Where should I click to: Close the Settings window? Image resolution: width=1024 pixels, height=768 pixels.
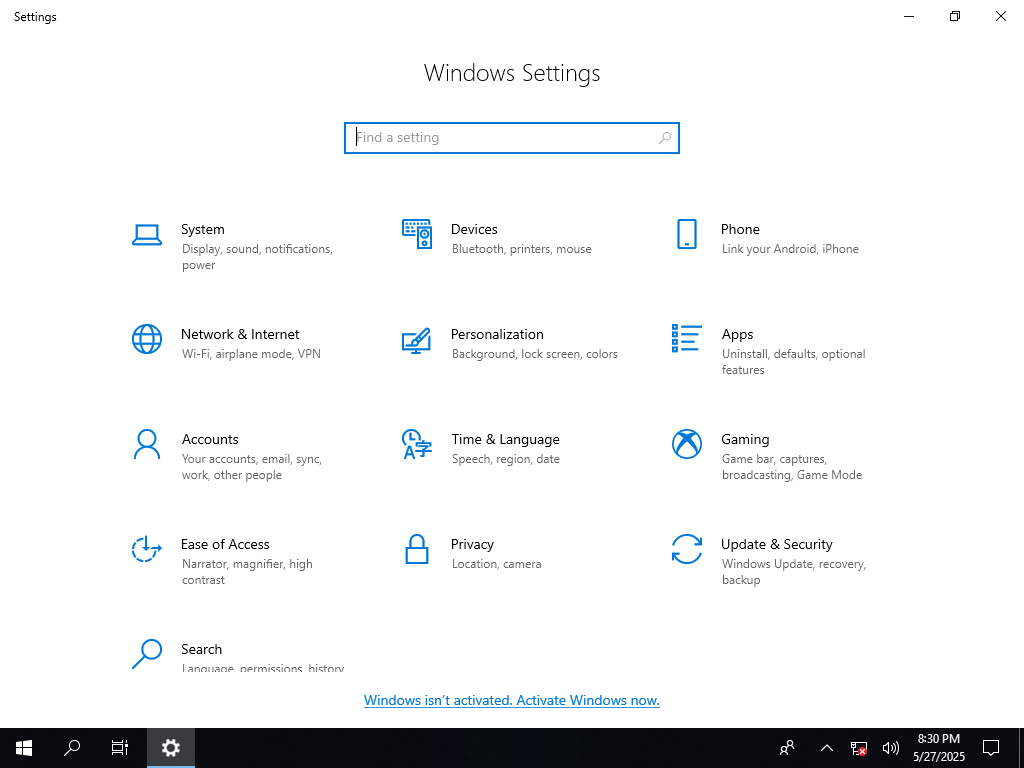tap(1000, 16)
